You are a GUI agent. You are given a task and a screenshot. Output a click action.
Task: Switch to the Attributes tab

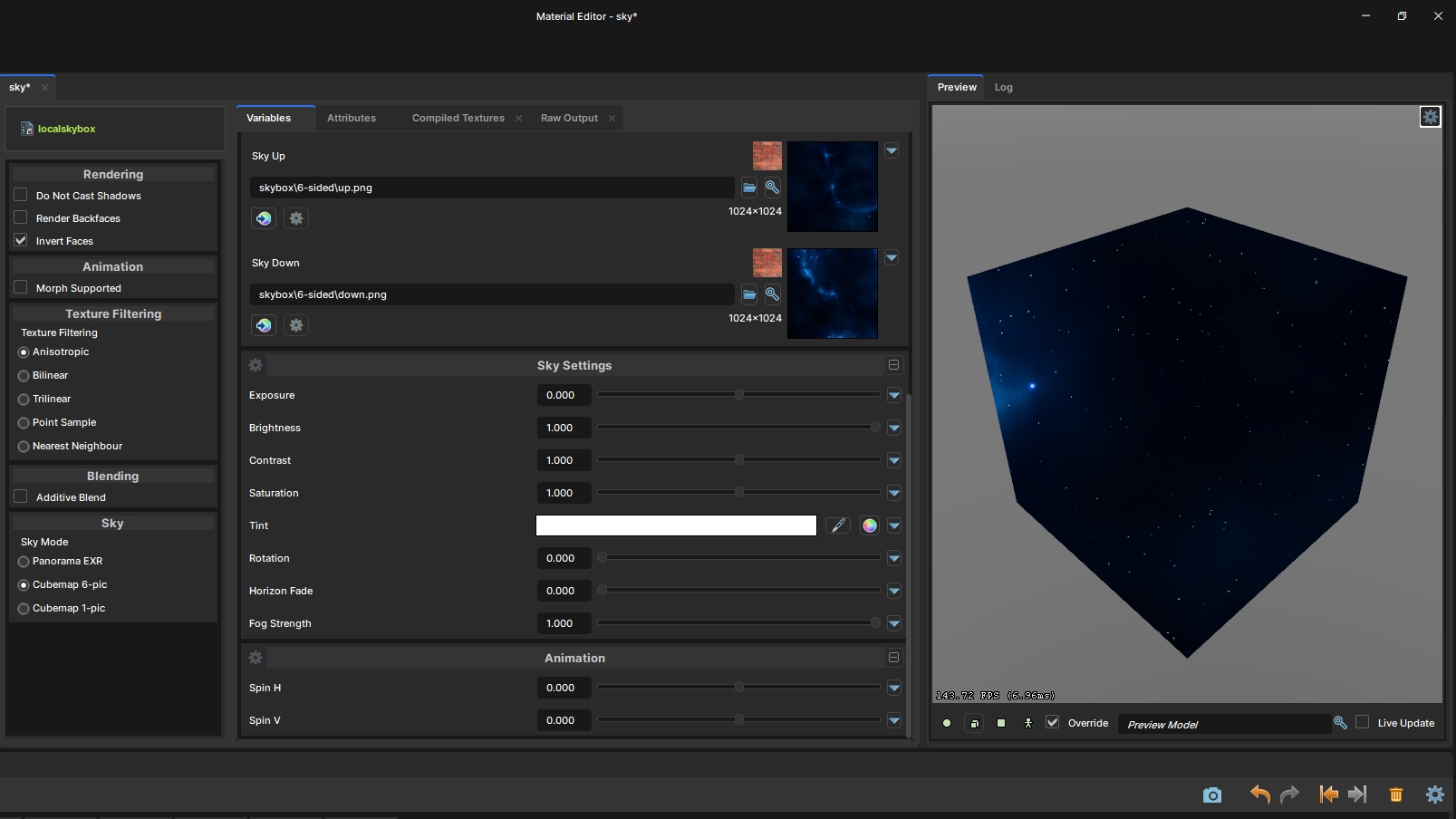point(352,118)
